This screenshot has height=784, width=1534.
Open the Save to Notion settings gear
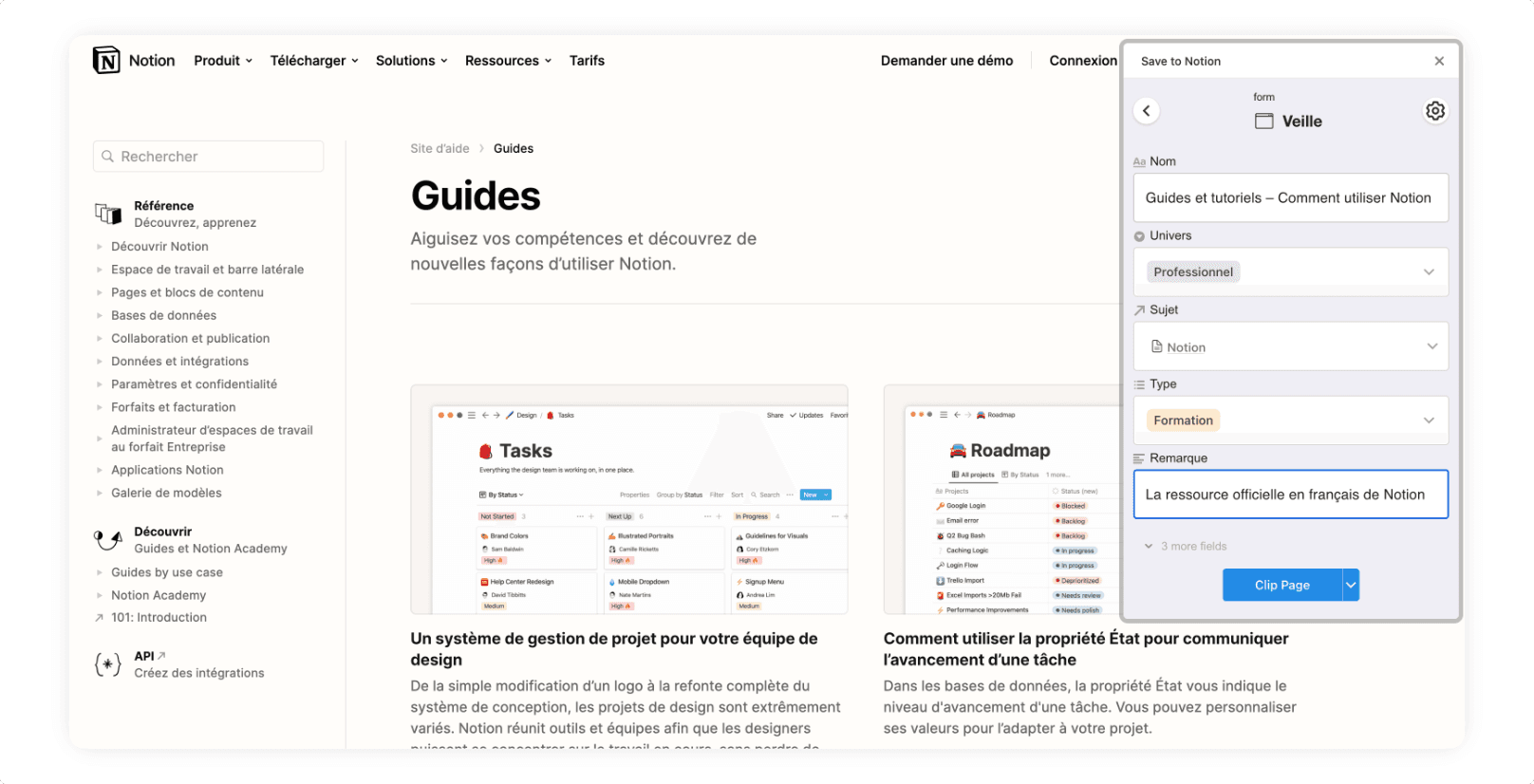coord(1434,111)
